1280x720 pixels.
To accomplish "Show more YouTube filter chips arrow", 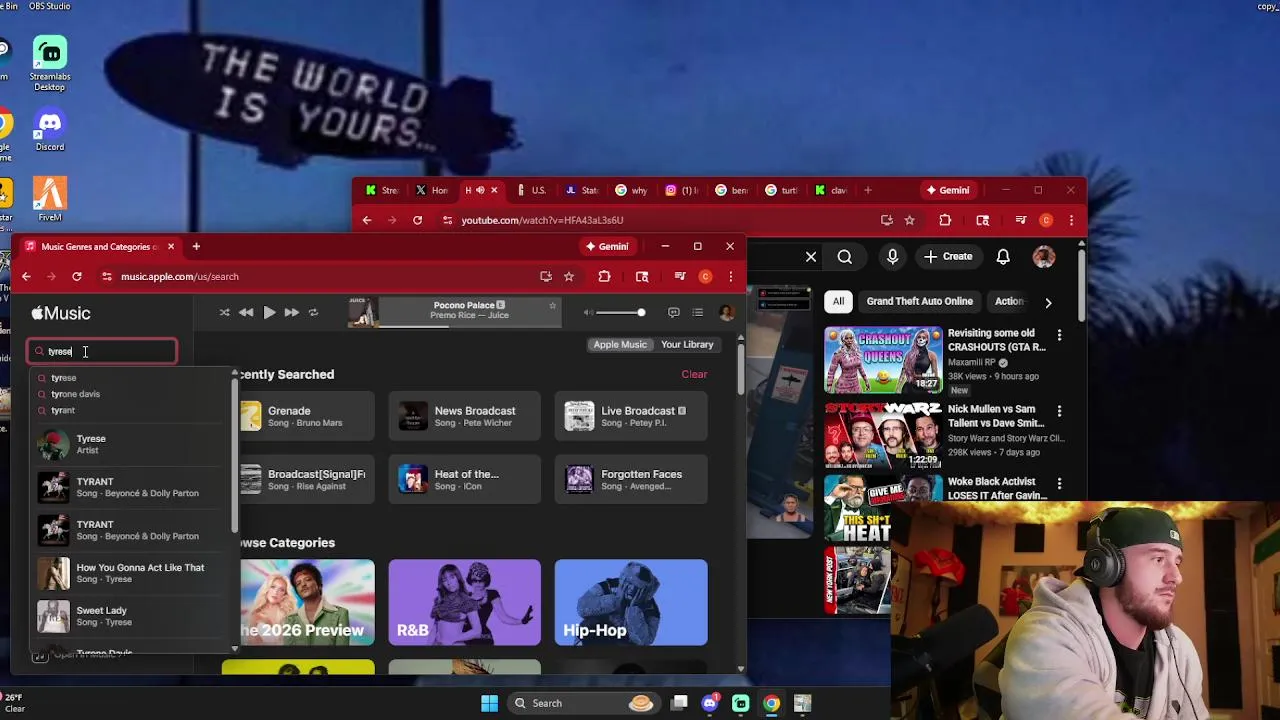I will pos(1048,302).
